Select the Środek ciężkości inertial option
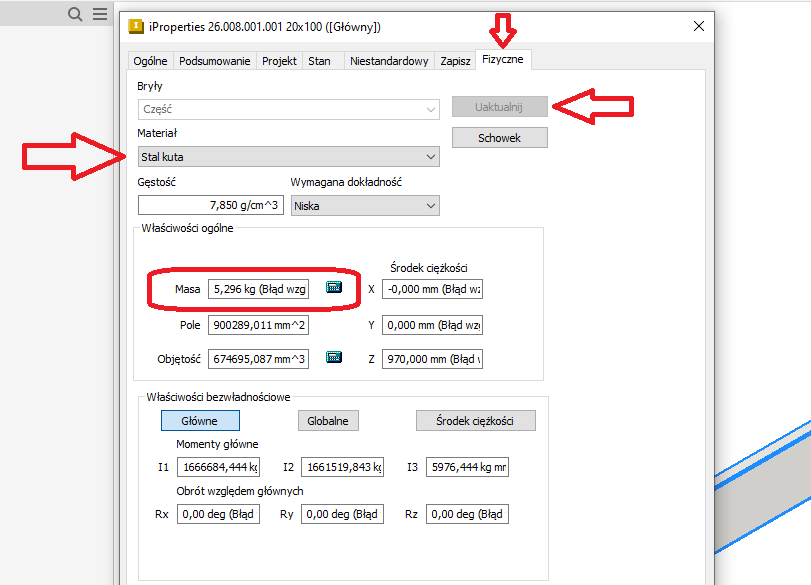This screenshot has width=811, height=585. pos(476,421)
